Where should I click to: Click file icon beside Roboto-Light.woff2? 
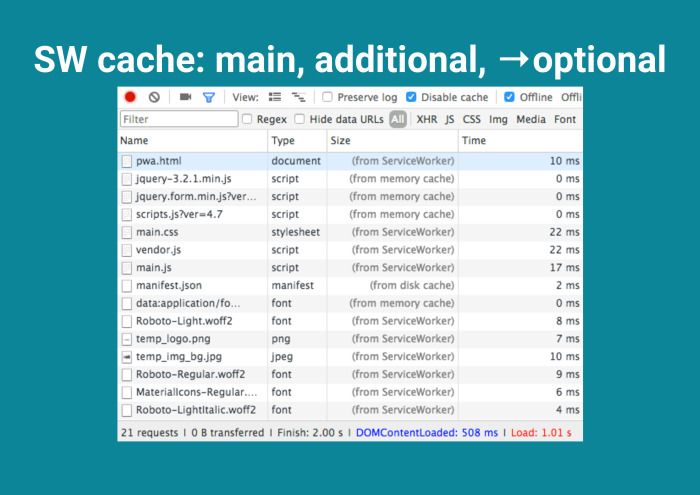click(127, 321)
